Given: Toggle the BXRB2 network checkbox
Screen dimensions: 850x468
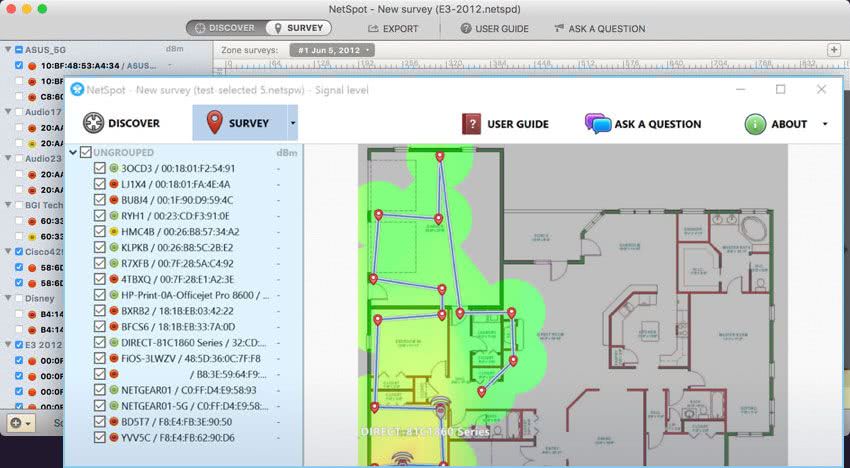Looking at the screenshot, I should [x=99, y=310].
